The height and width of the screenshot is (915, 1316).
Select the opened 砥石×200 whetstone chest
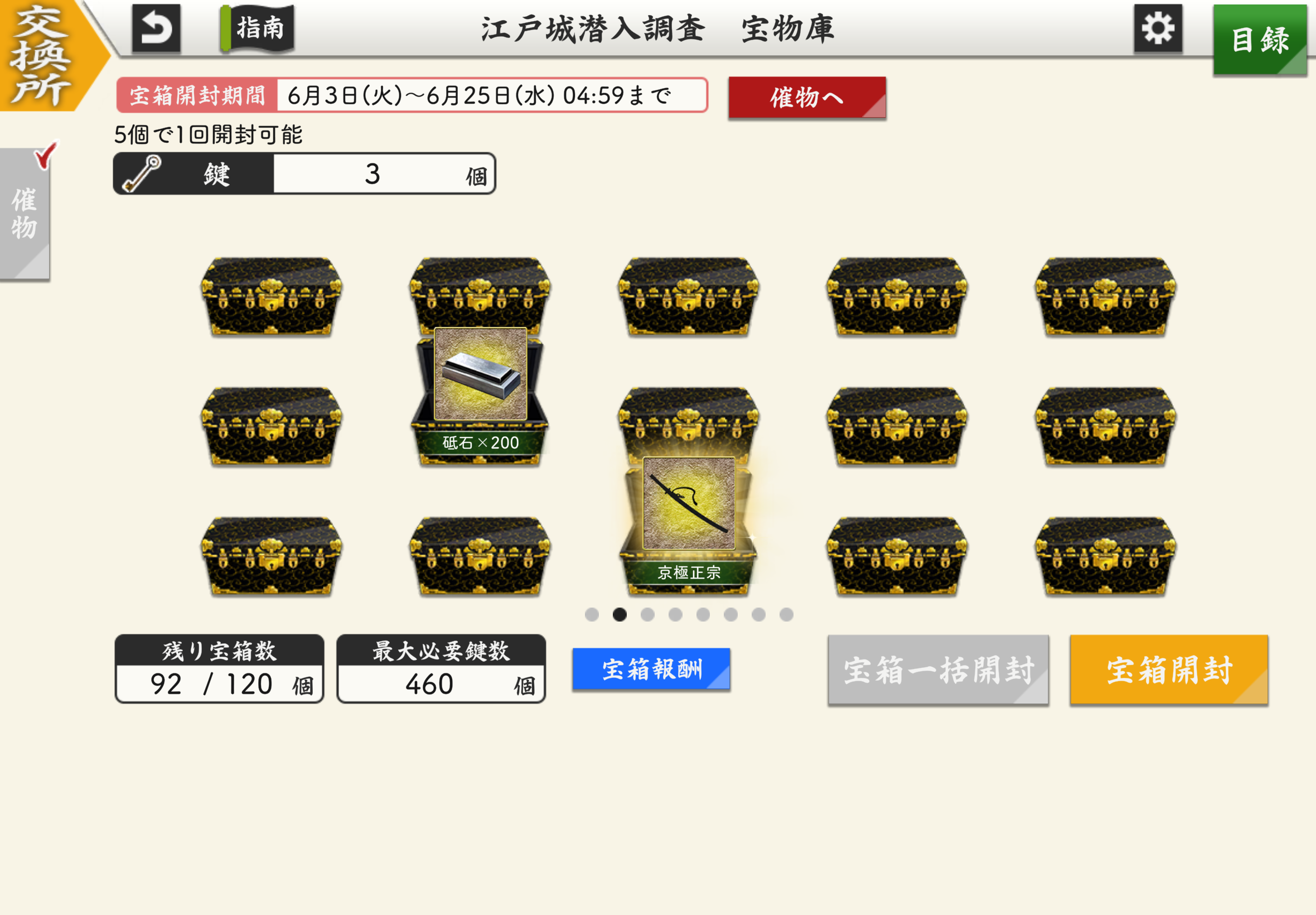tap(480, 396)
